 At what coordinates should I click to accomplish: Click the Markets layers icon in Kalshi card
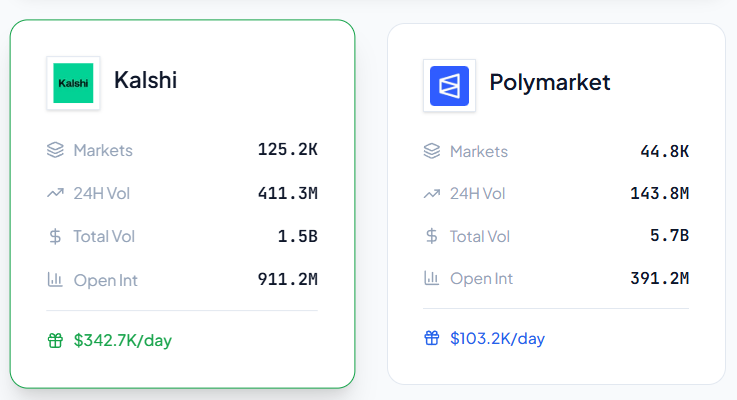55,150
